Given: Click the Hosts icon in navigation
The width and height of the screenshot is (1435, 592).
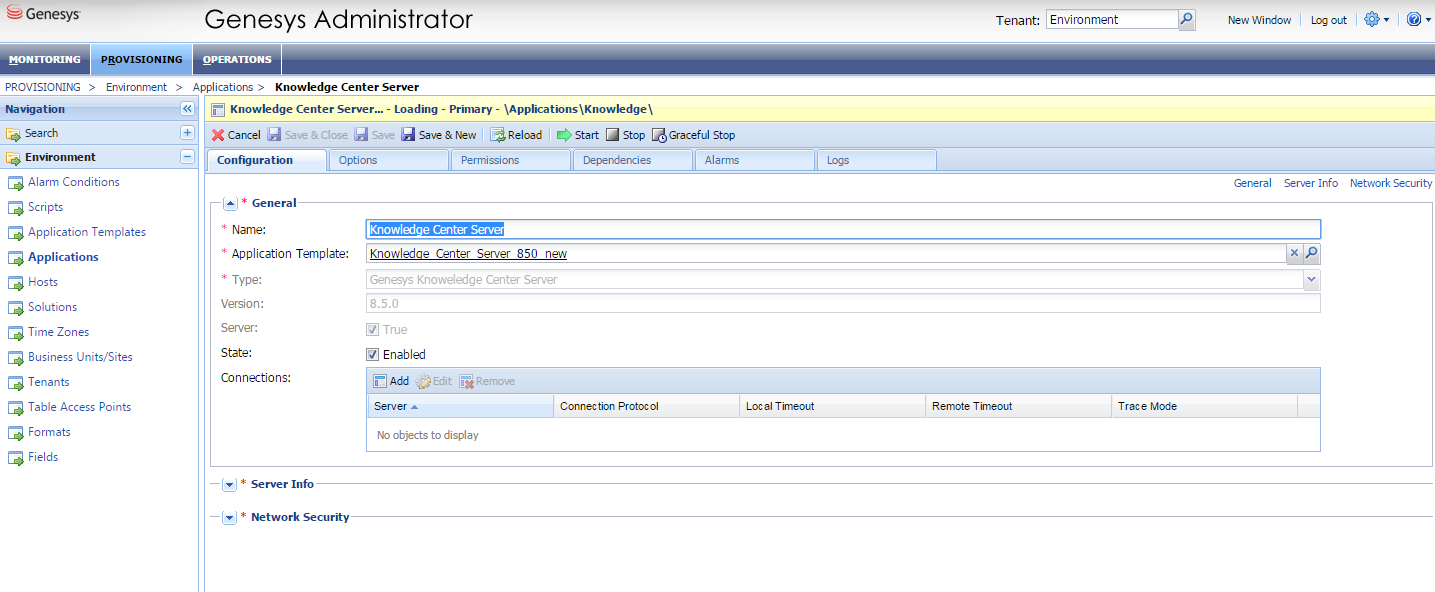Looking at the screenshot, I should click(x=16, y=283).
